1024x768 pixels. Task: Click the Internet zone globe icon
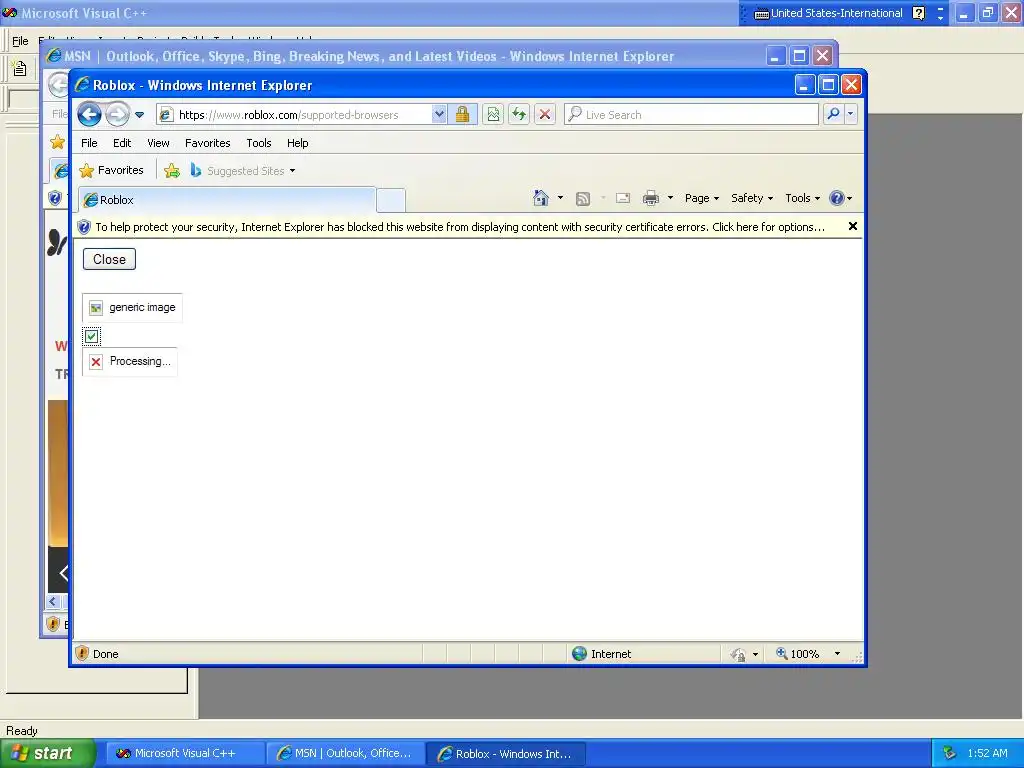click(579, 654)
